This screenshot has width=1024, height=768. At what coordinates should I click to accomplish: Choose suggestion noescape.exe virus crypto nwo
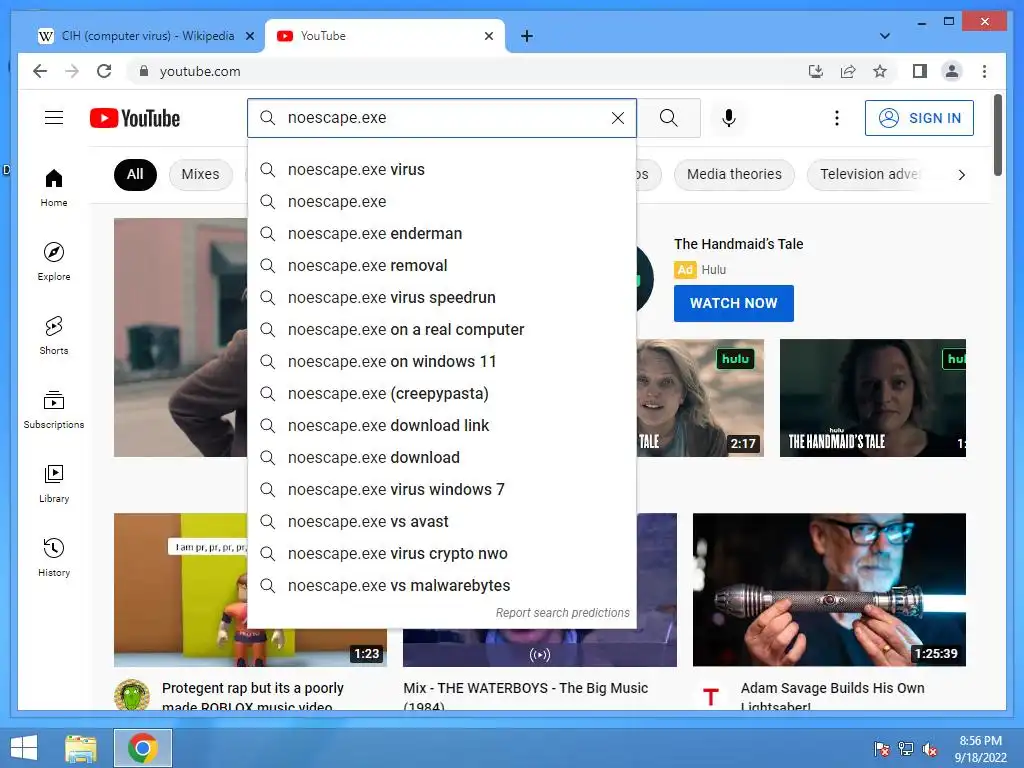click(442, 553)
